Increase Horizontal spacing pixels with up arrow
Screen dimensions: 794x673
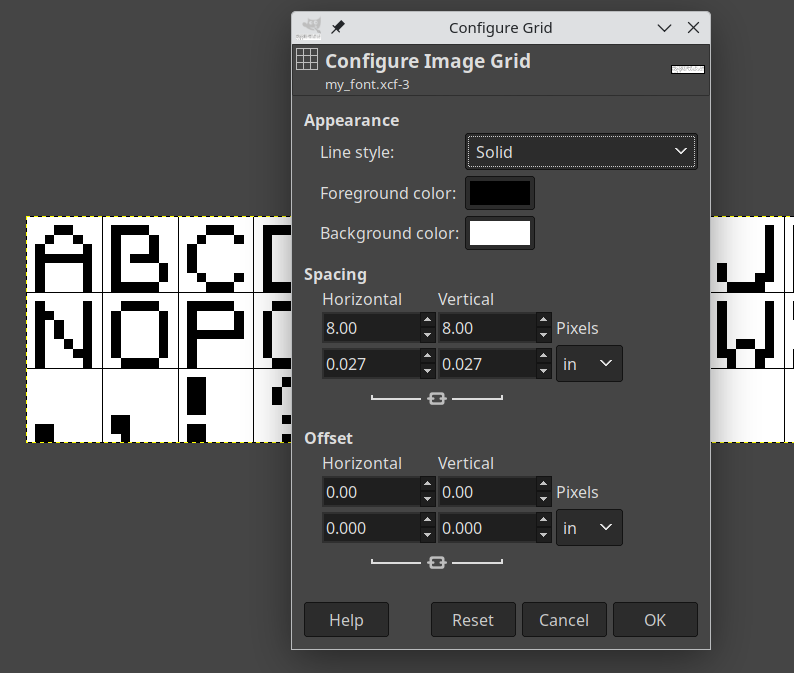pos(428,321)
